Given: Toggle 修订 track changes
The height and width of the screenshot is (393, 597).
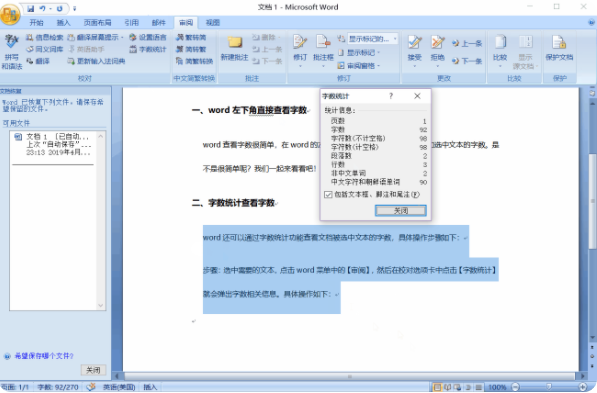Looking at the screenshot, I should point(300,51).
